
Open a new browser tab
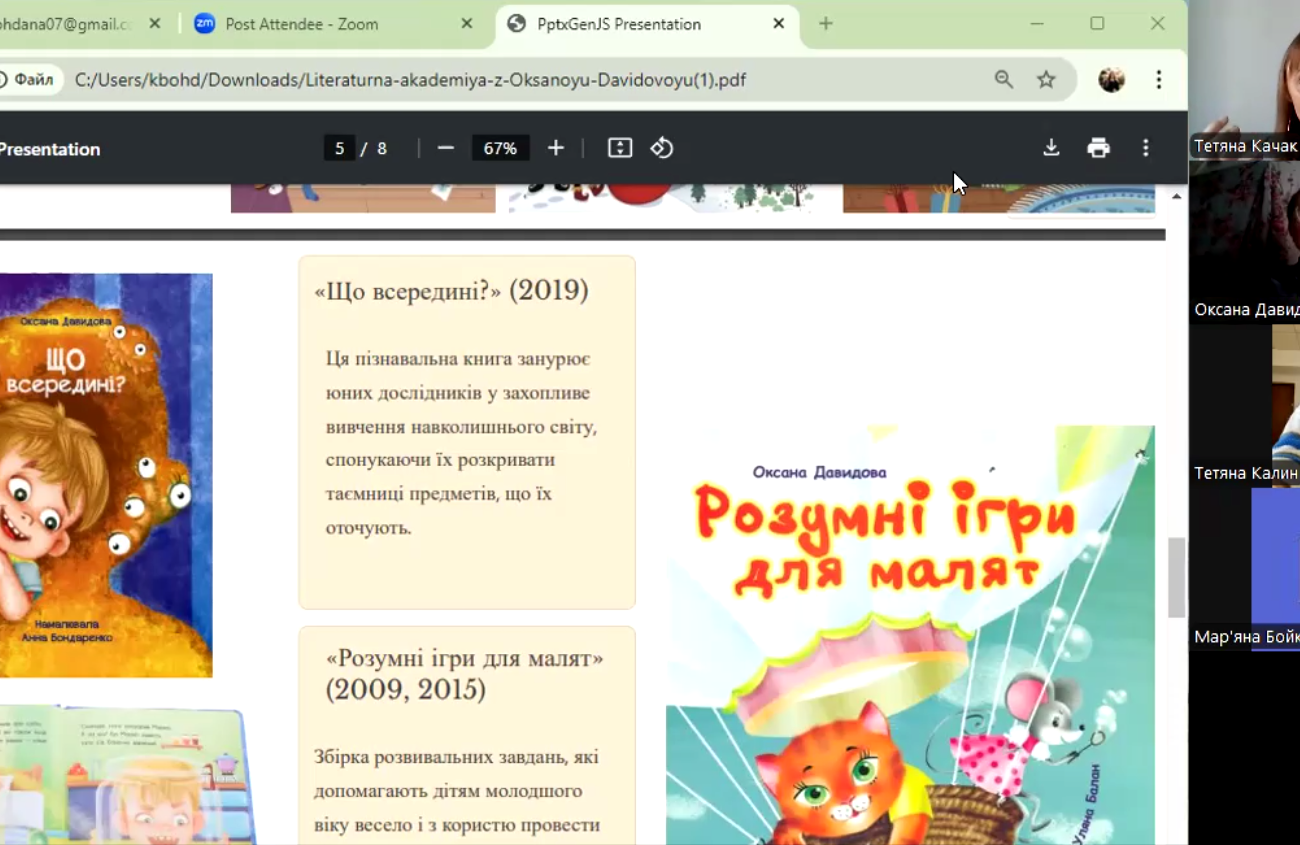click(826, 24)
